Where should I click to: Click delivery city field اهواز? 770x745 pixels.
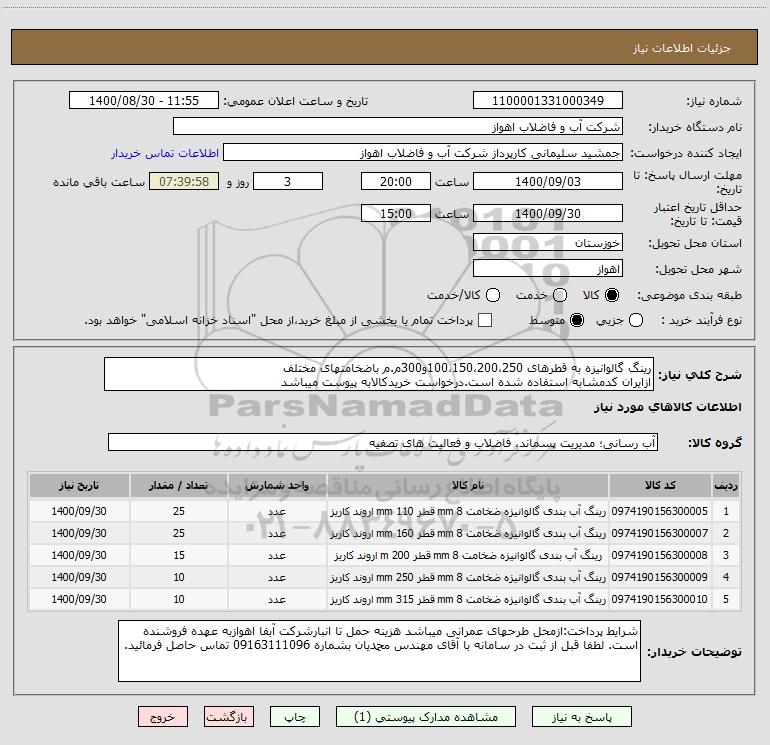(x=548, y=269)
